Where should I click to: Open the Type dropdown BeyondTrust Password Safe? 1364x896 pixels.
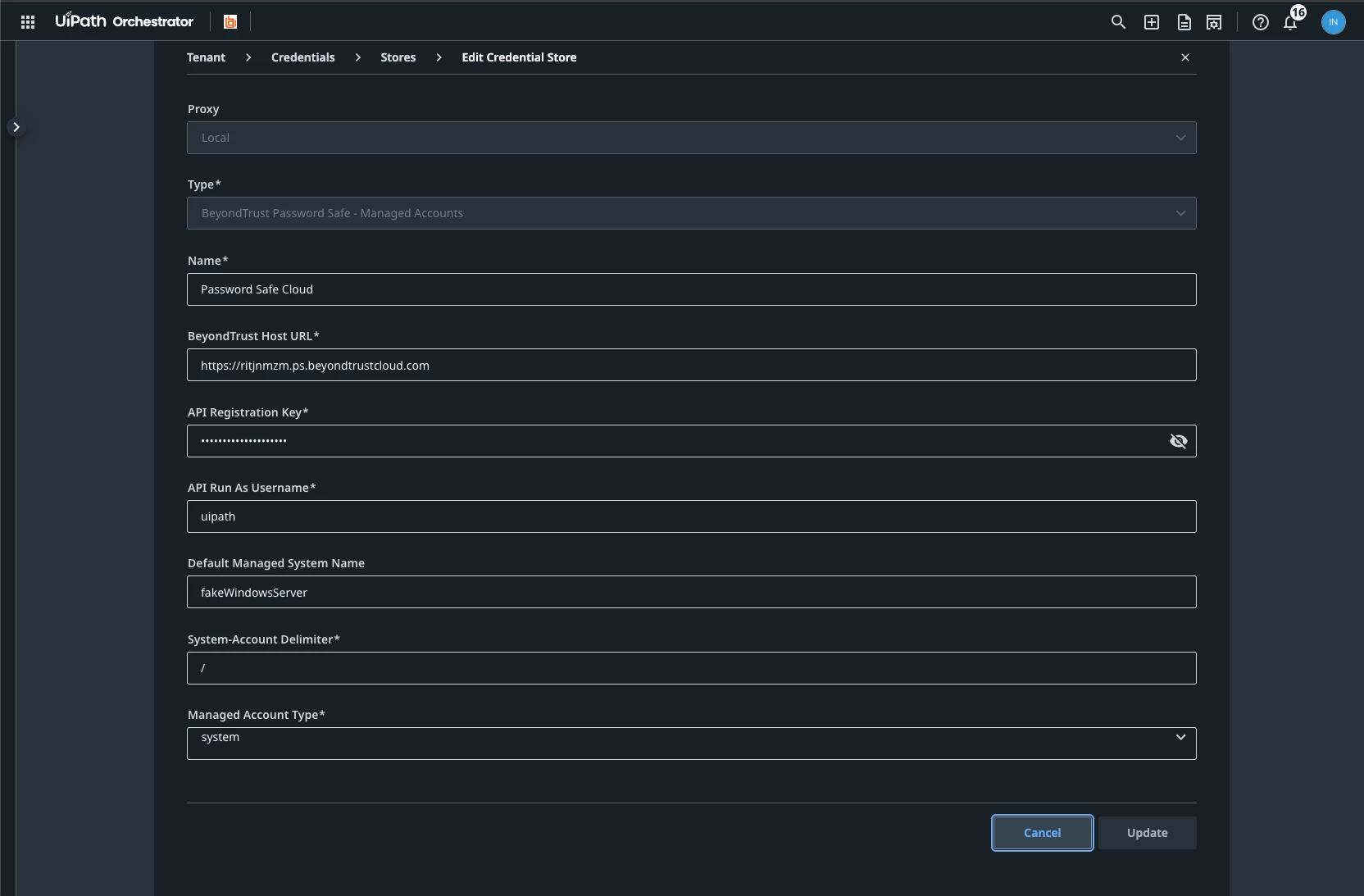pos(692,213)
